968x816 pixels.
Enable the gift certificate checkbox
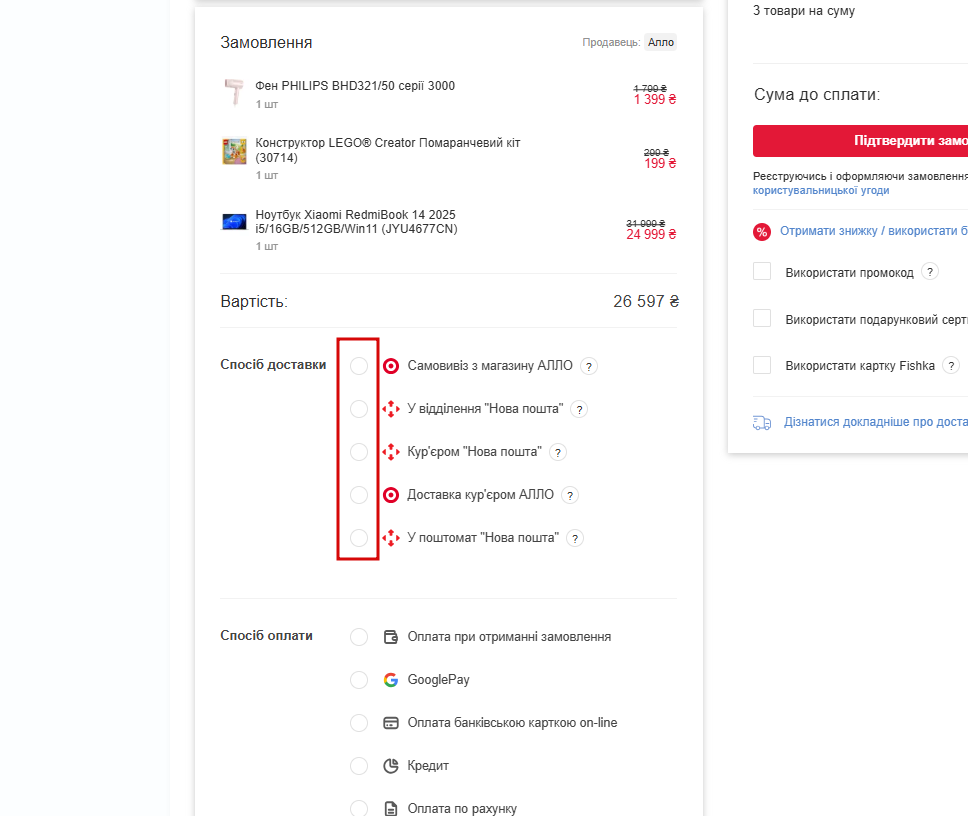click(762, 318)
